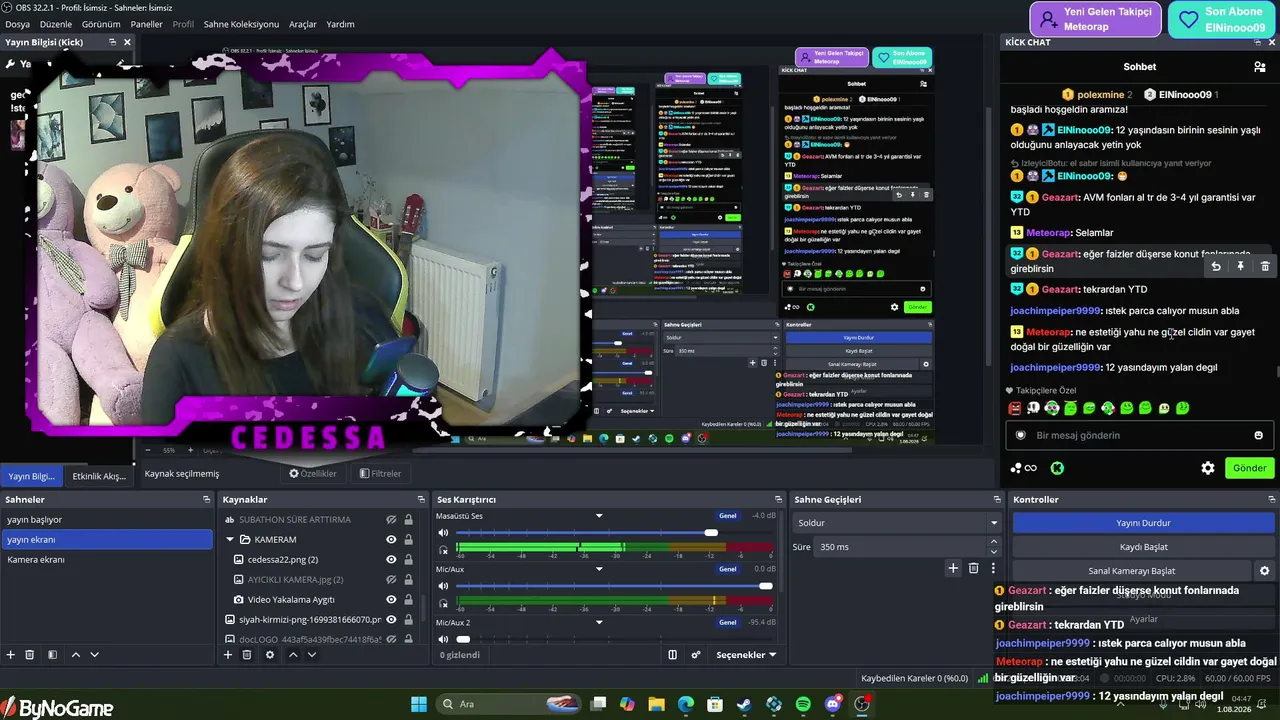Send chat message with Gönder button
Image resolution: width=1280 pixels, height=720 pixels.
(x=1249, y=468)
